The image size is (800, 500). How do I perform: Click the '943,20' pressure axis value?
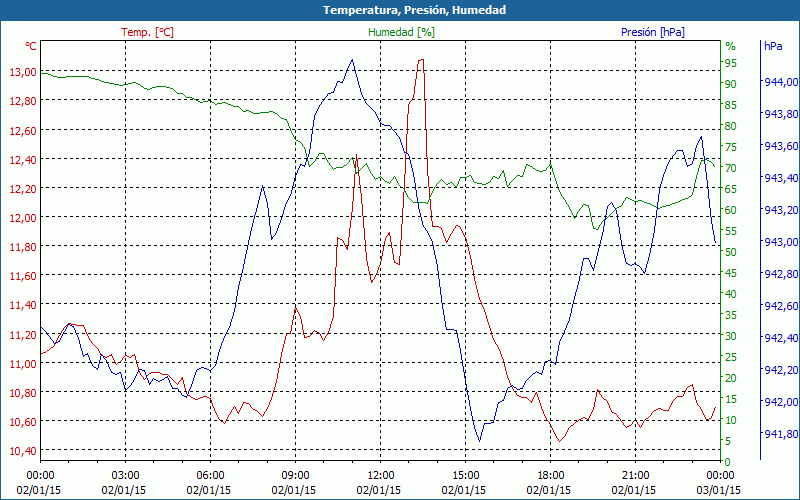click(x=781, y=210)
